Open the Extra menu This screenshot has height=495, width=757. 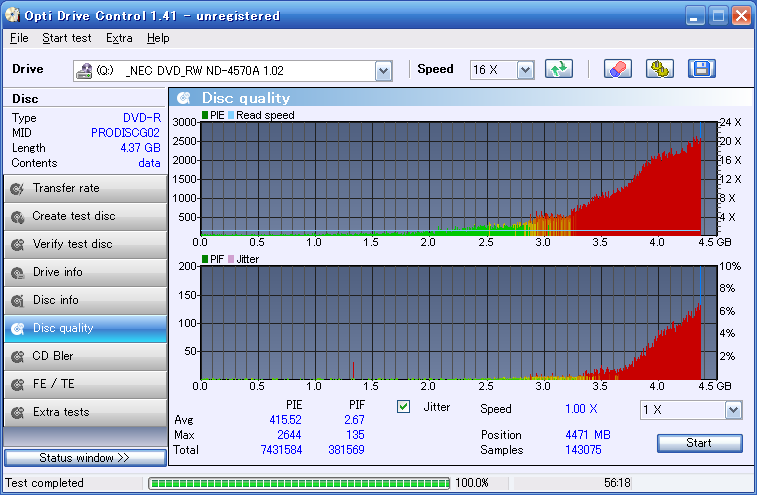[x=119, y=38]
